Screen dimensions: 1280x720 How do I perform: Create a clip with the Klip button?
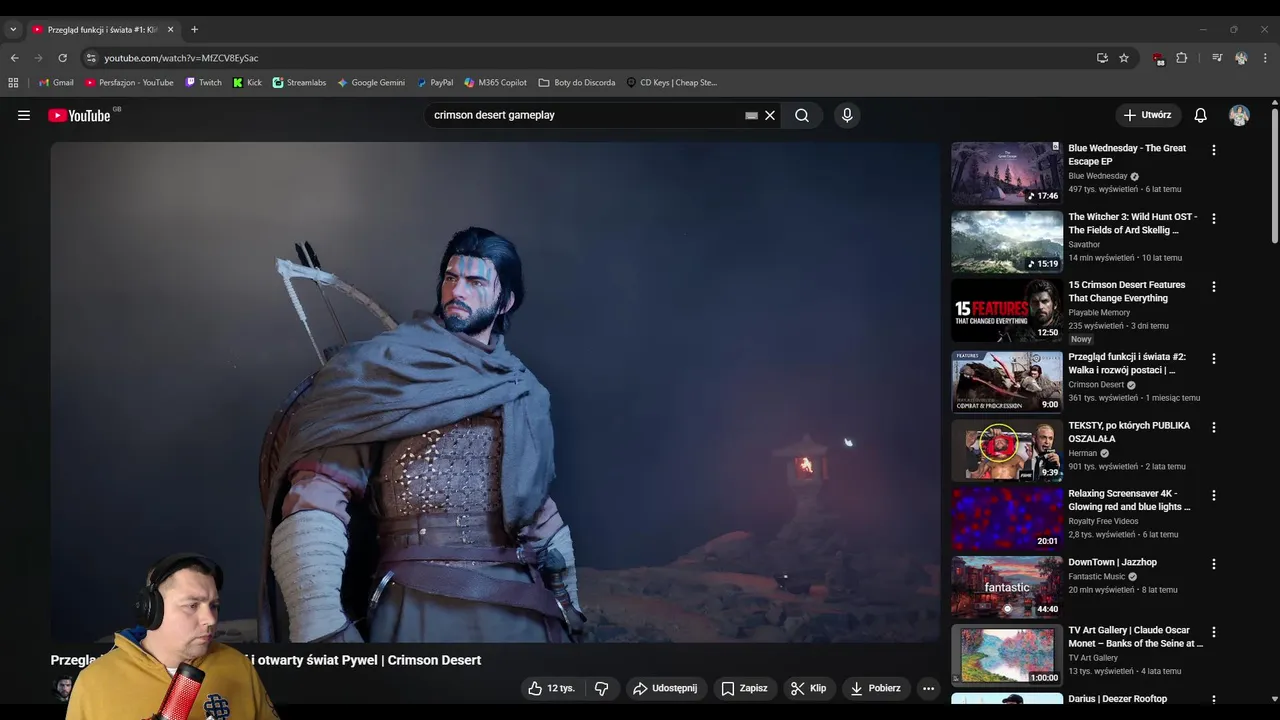[x=808, y=688]
